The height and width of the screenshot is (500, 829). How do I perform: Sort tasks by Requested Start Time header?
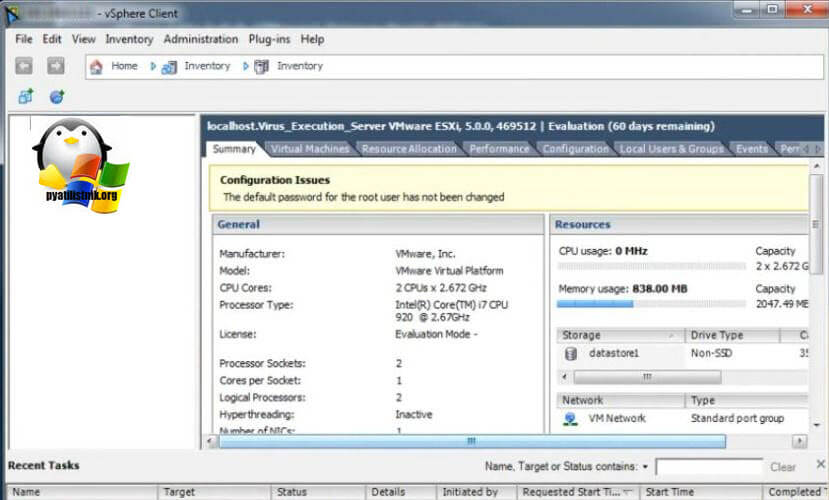pos(578,492)
